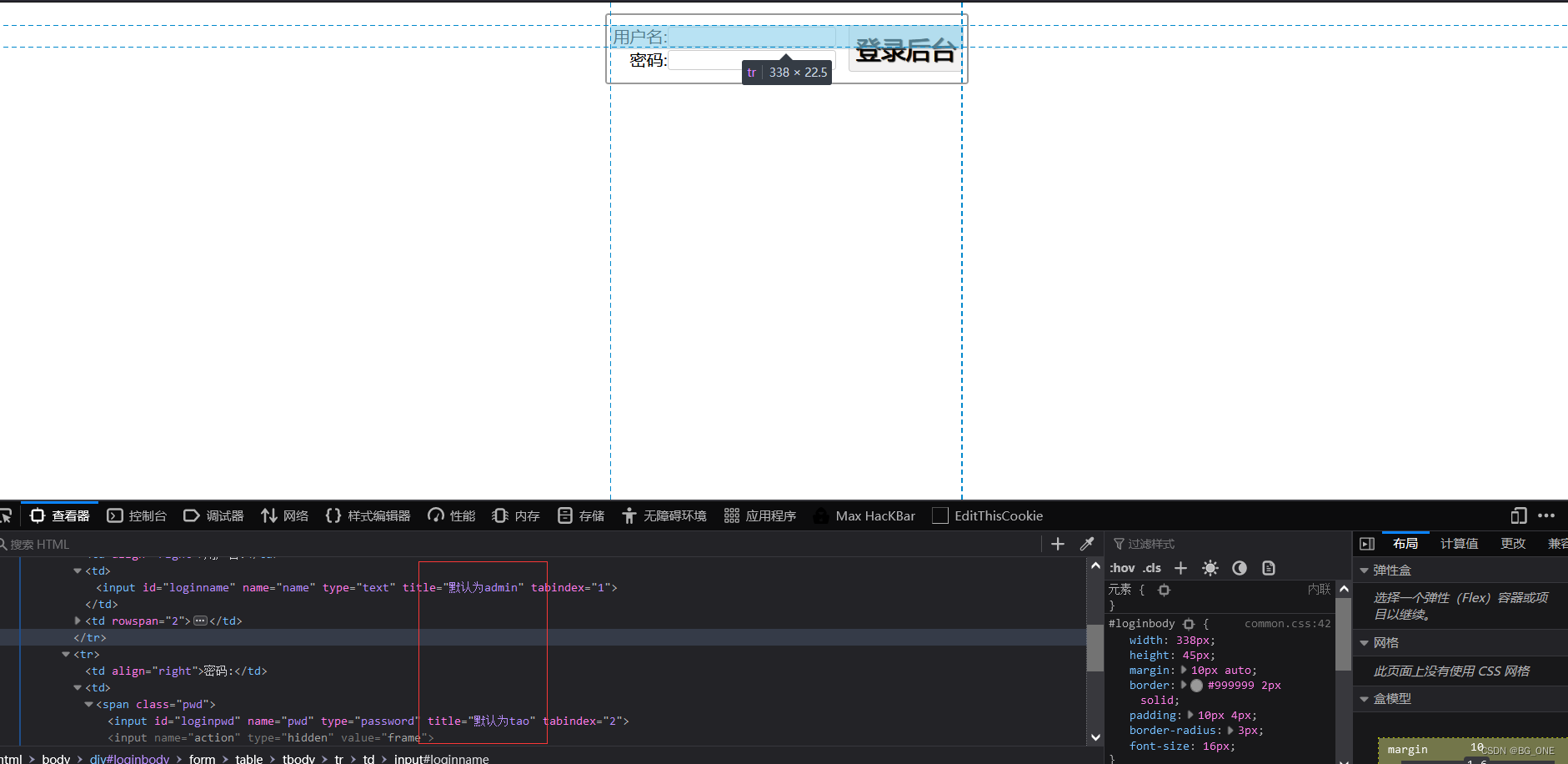1568x764 pixels.
Task: Select the input#loginname markup line
Action: (x=357, y=587)
